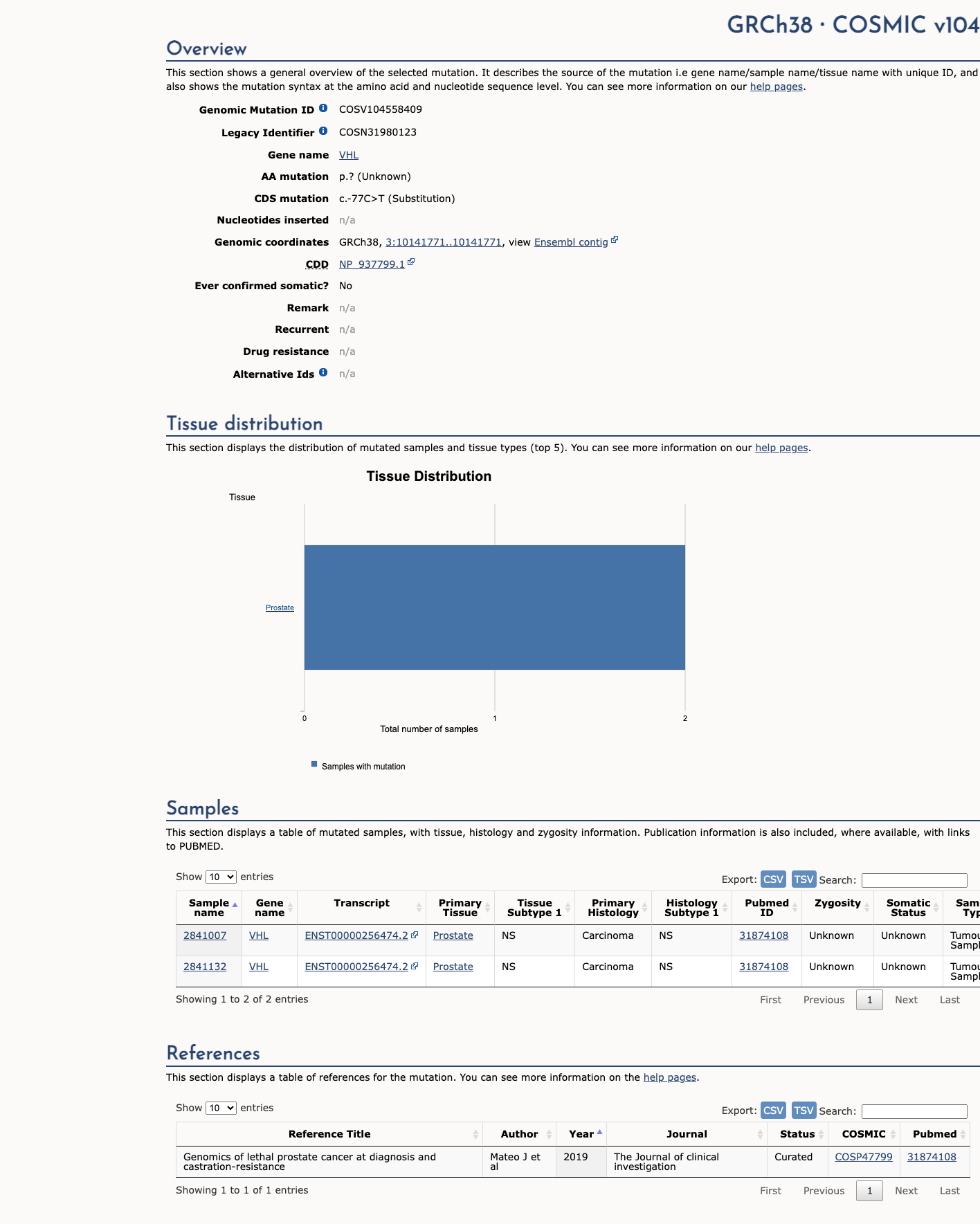Viewport: 980px width, 1224px height.
Task: Open sample 2841007 link
Action: [205, 935]
